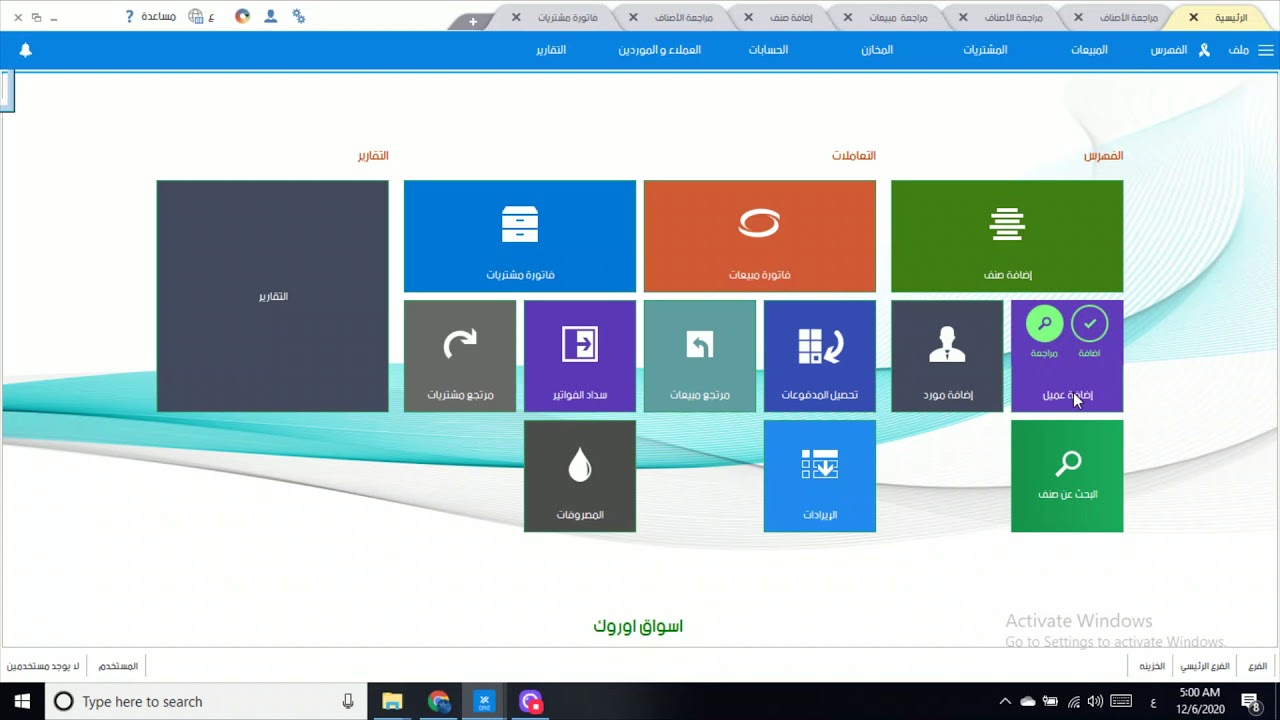
Task: Open the فاتورة مبيعات orange tile
Action: coord(760,236)
